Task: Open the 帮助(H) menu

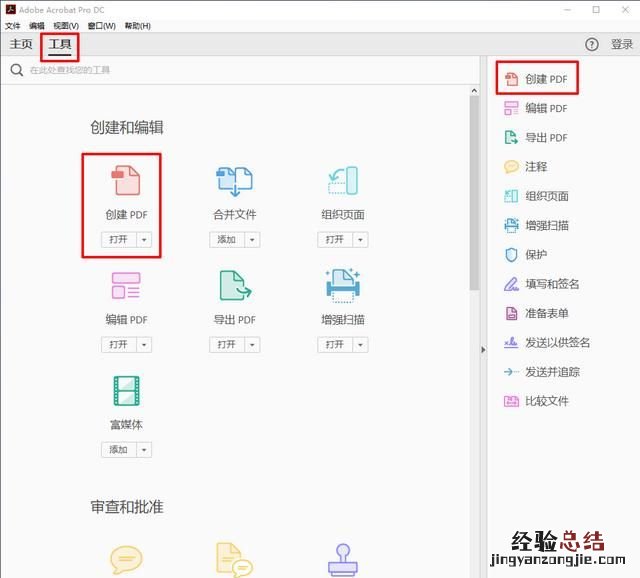Action: [x=138, y=26]
